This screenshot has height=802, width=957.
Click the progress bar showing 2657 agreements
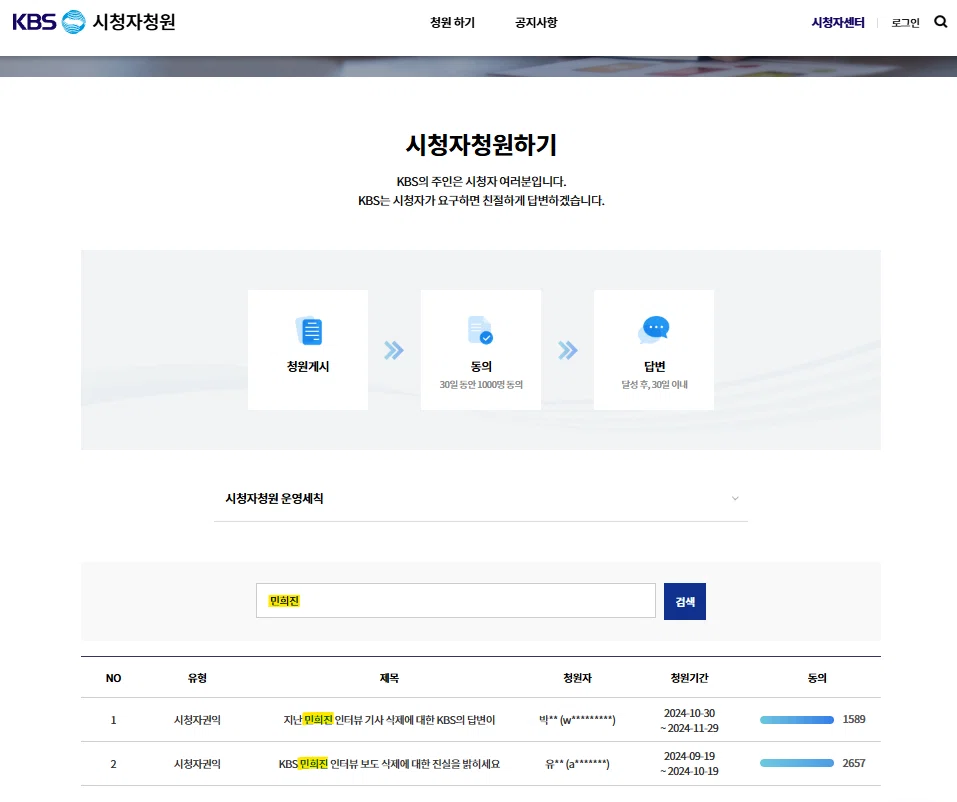pyautogui.click(x=796, y=763)
